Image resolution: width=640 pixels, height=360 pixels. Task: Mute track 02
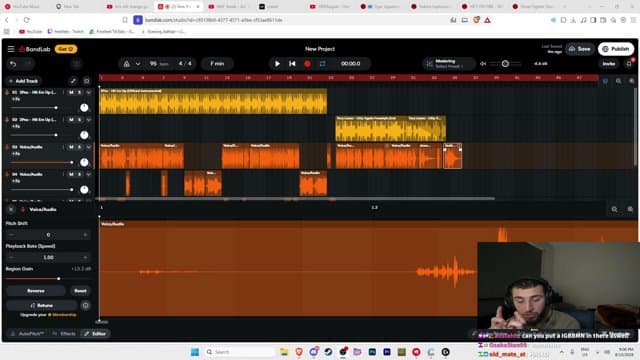[71, 120]
